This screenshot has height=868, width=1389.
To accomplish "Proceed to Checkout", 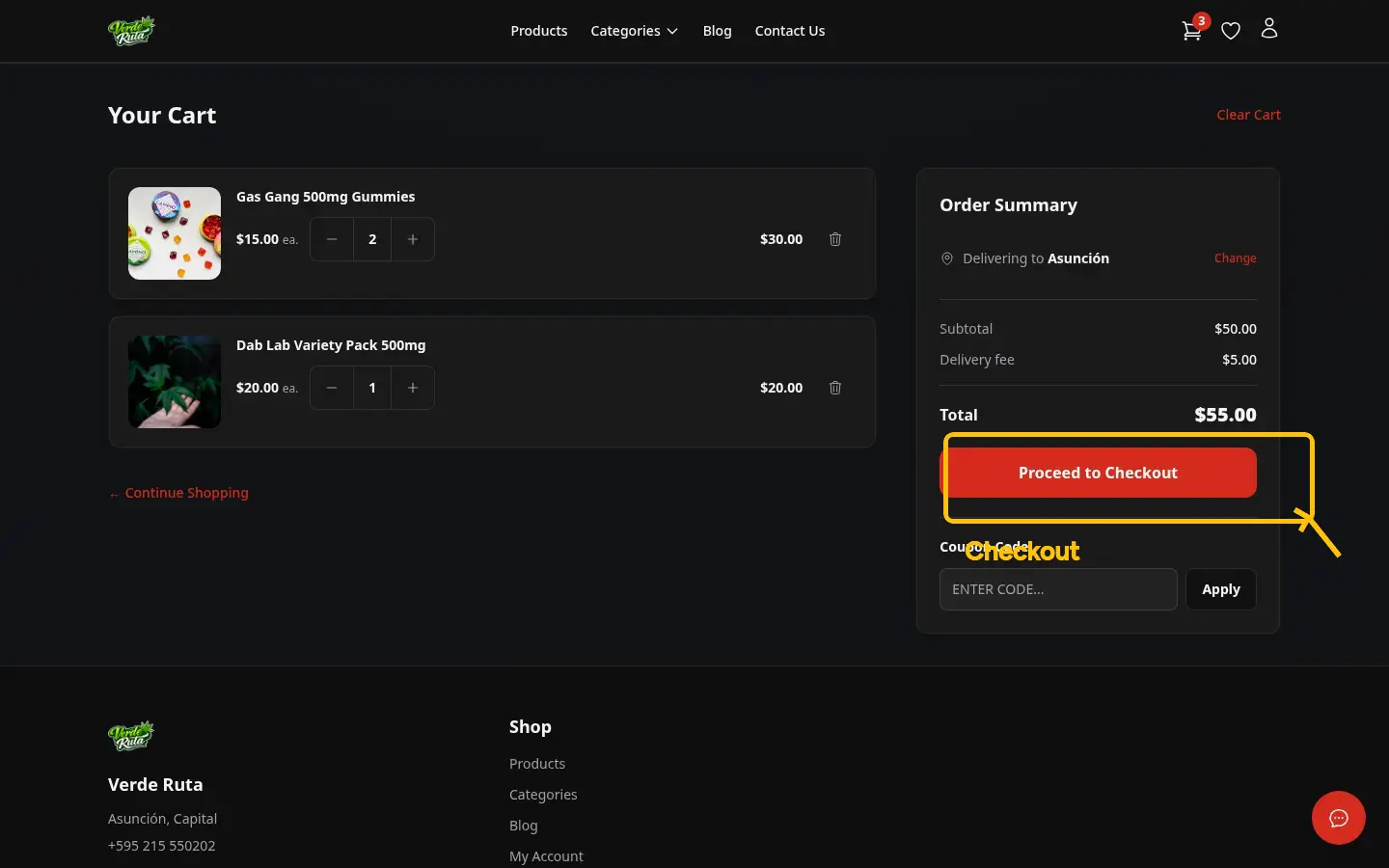I will 1098,473.
